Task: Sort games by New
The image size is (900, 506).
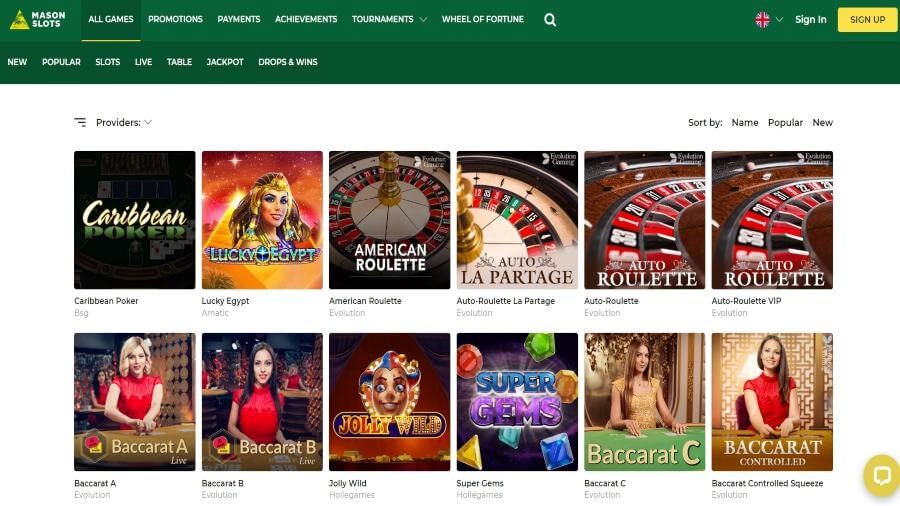Action: click(823, 122)
